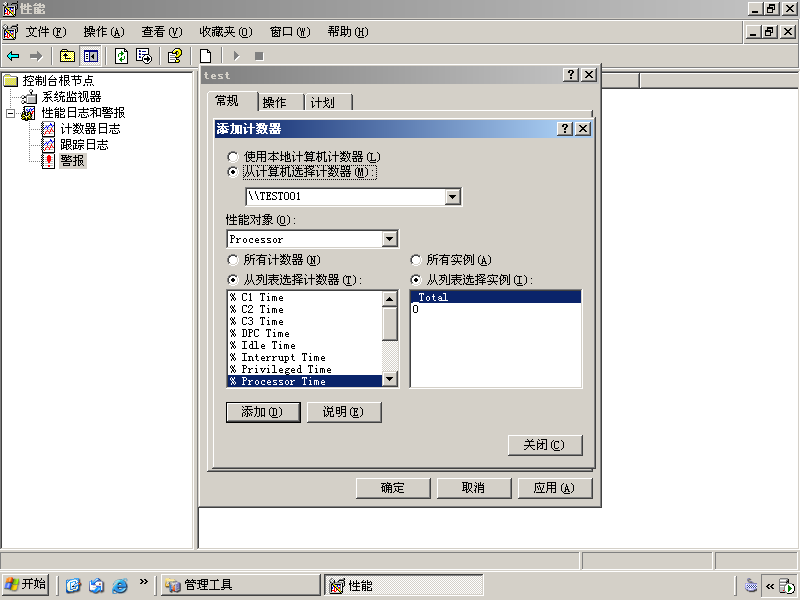This screenshot has height=600, width=800.
Task: Click the Export list toolbar icon
Action: [144, 56]
